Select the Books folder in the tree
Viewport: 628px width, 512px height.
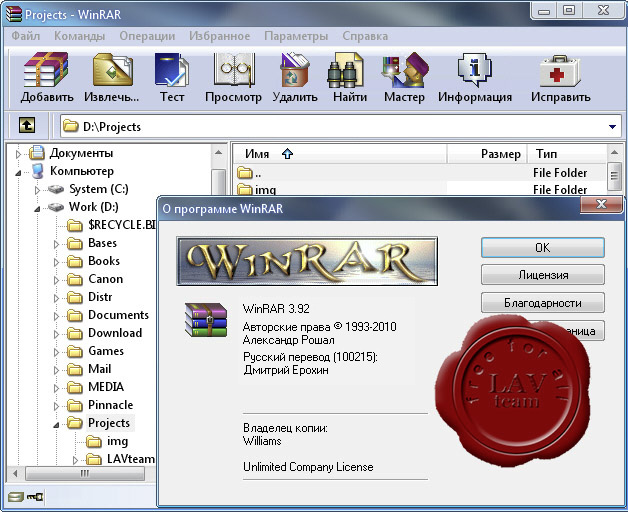click(x=104, y=261)
